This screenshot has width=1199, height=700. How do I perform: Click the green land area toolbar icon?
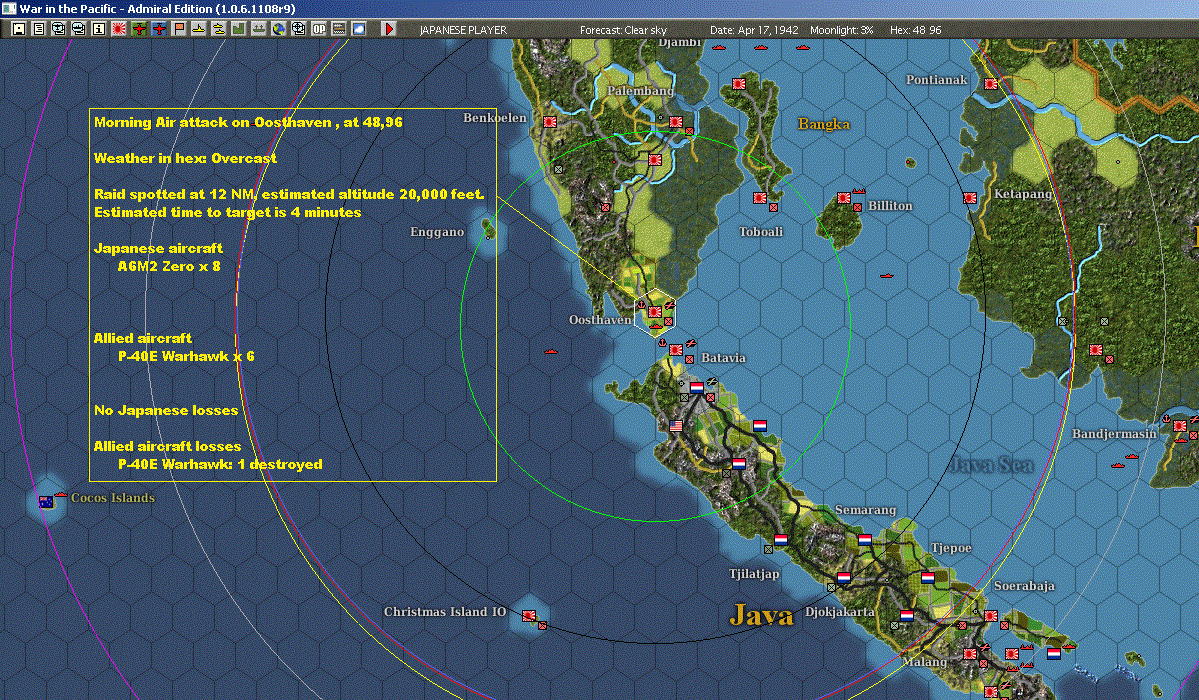(239, 29)
